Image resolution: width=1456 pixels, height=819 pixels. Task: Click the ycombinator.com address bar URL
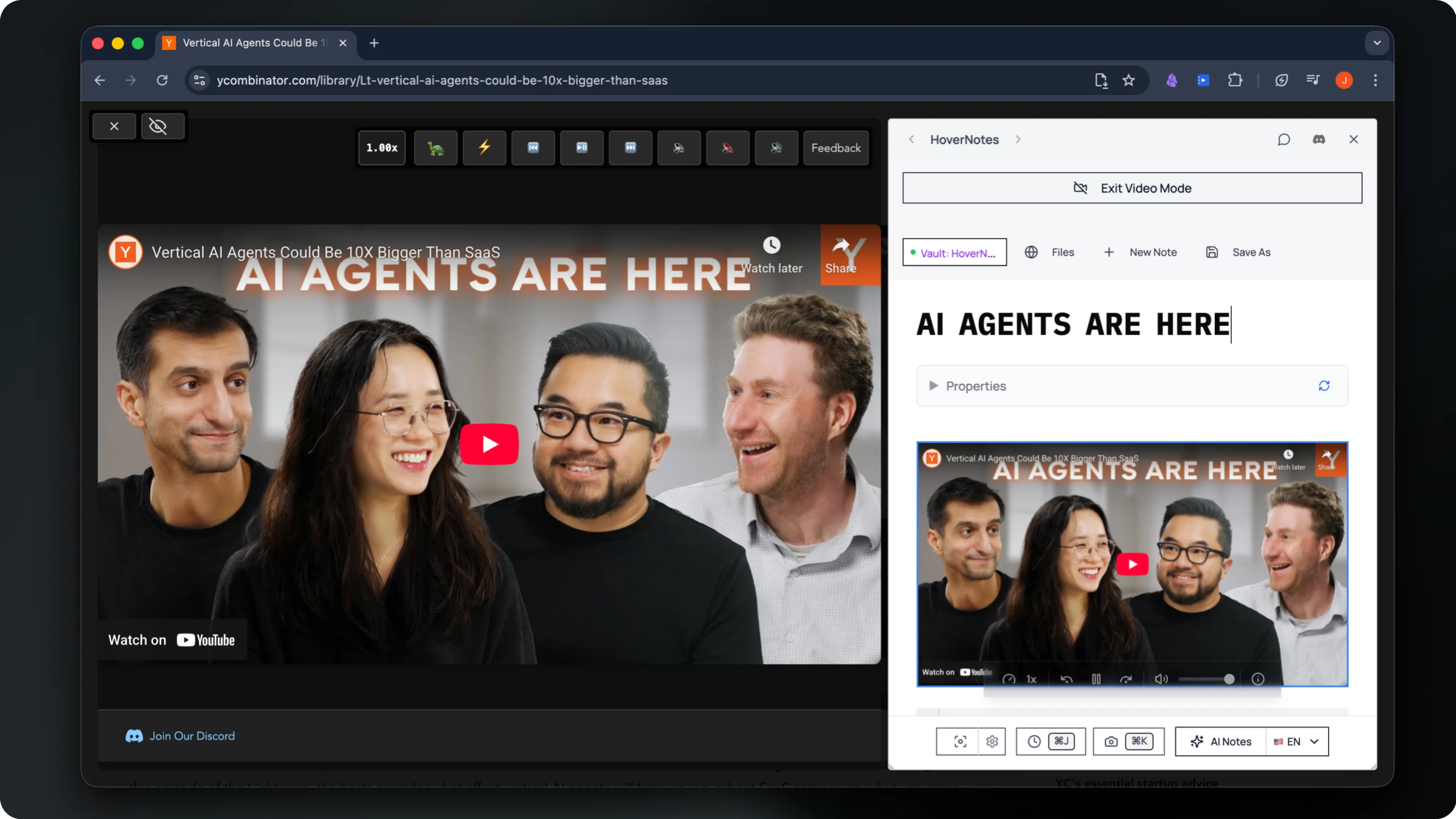pyautogui.click(x=442, y=80)
